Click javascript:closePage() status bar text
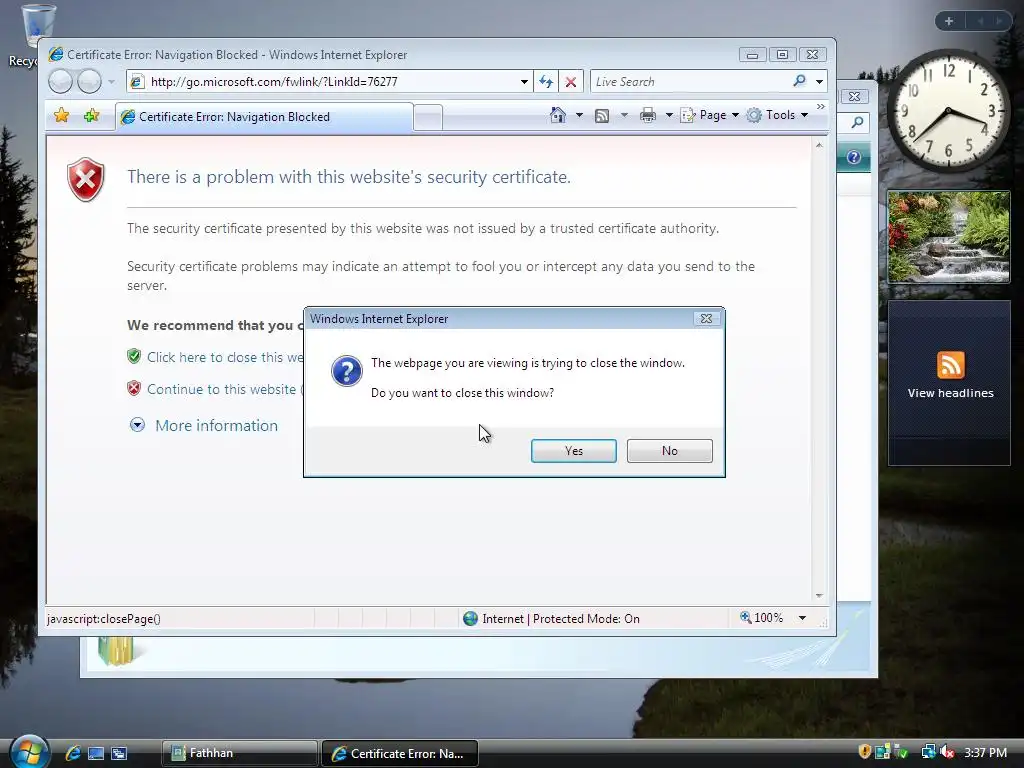This screenshot has width=1024, height=768. (104, 618)
